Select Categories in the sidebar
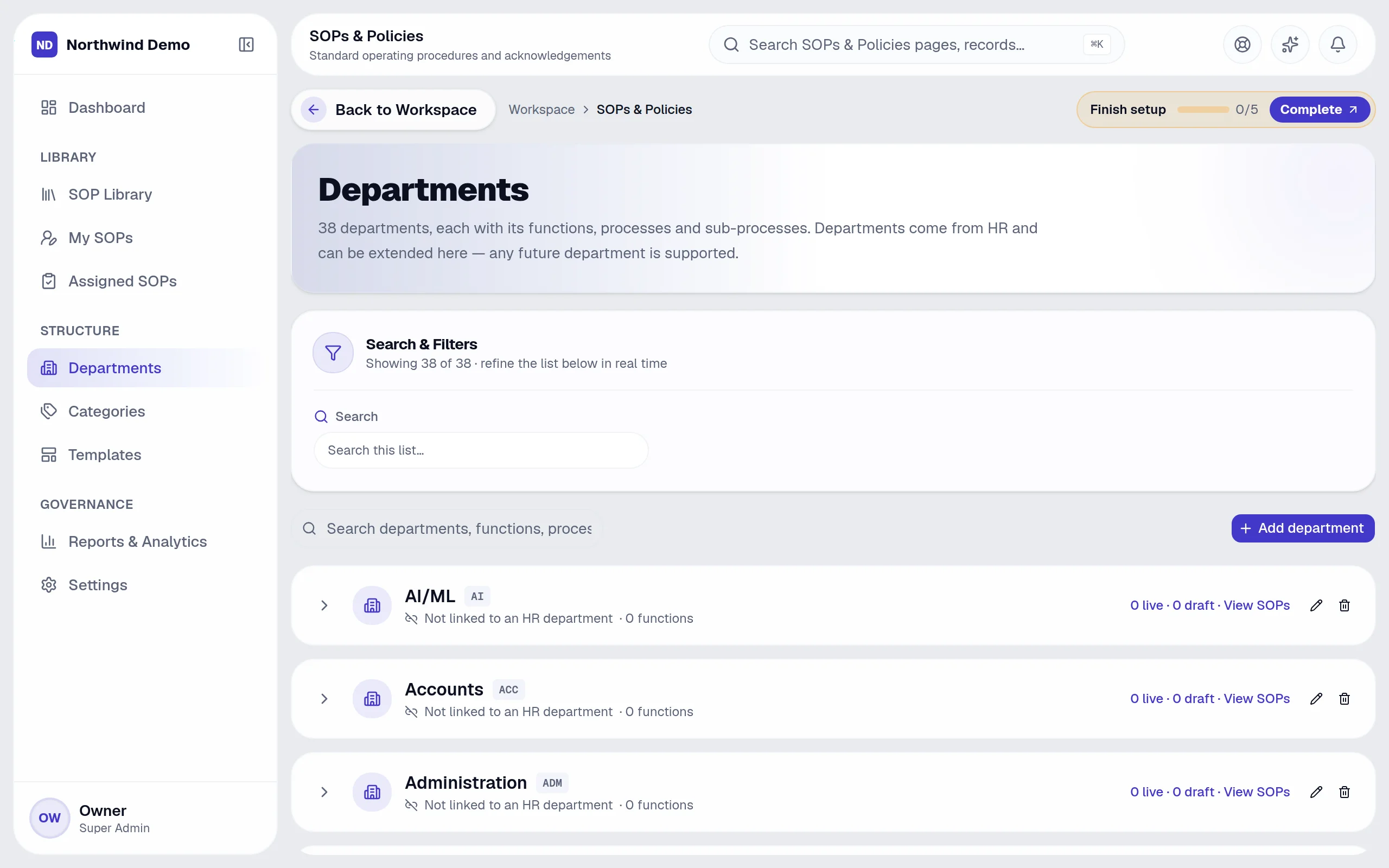 [x=146, y=411]
